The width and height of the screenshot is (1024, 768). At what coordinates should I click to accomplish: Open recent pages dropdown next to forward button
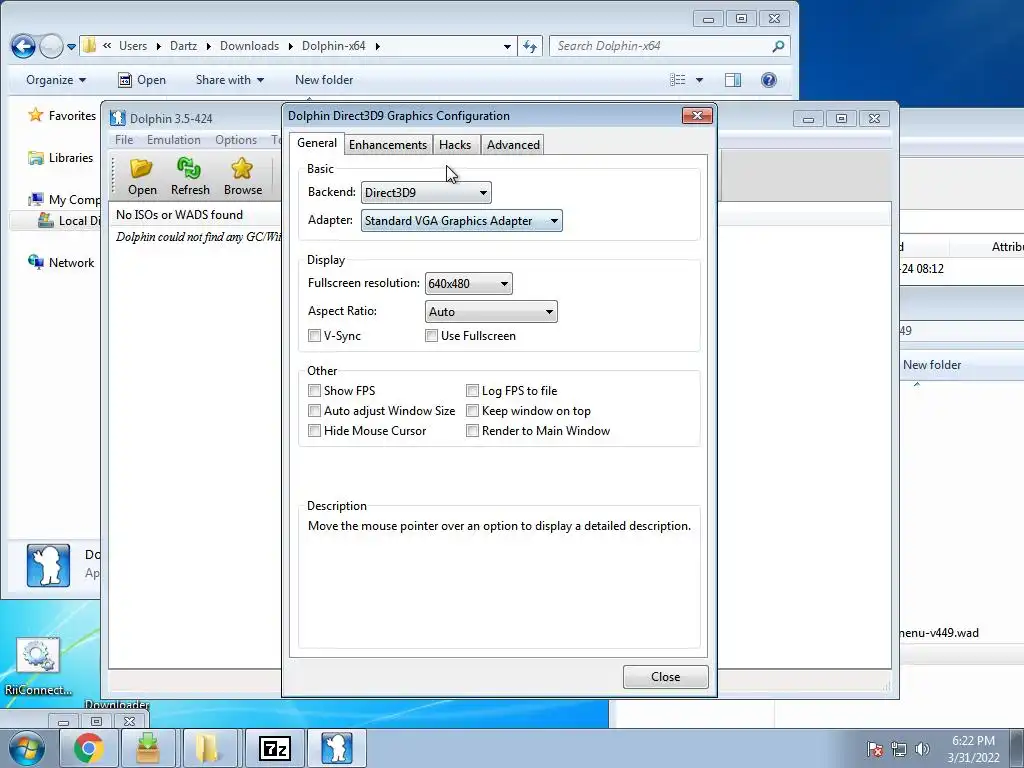click(71, 46)
